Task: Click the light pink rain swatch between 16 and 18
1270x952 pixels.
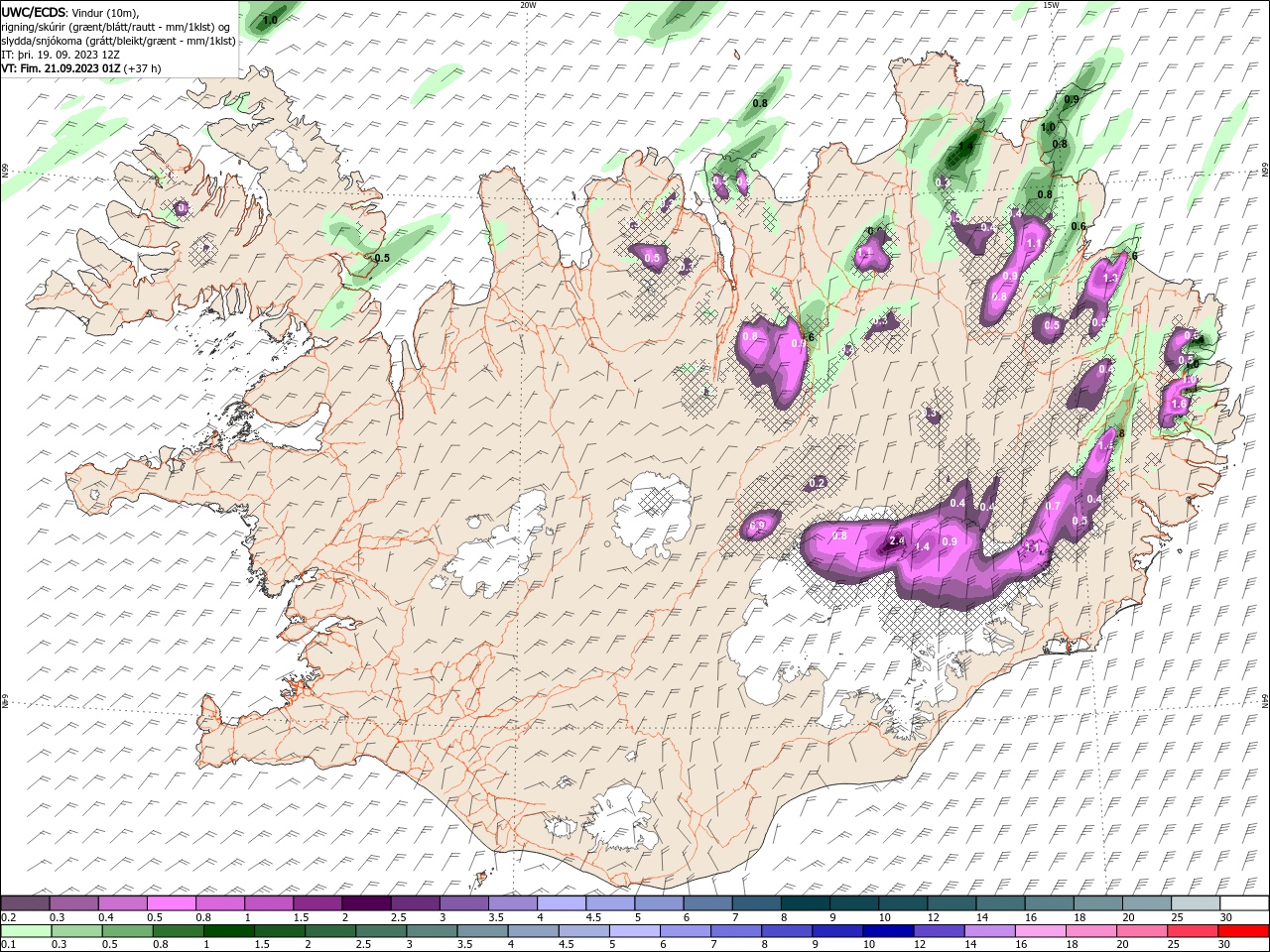Action: 1040,931
